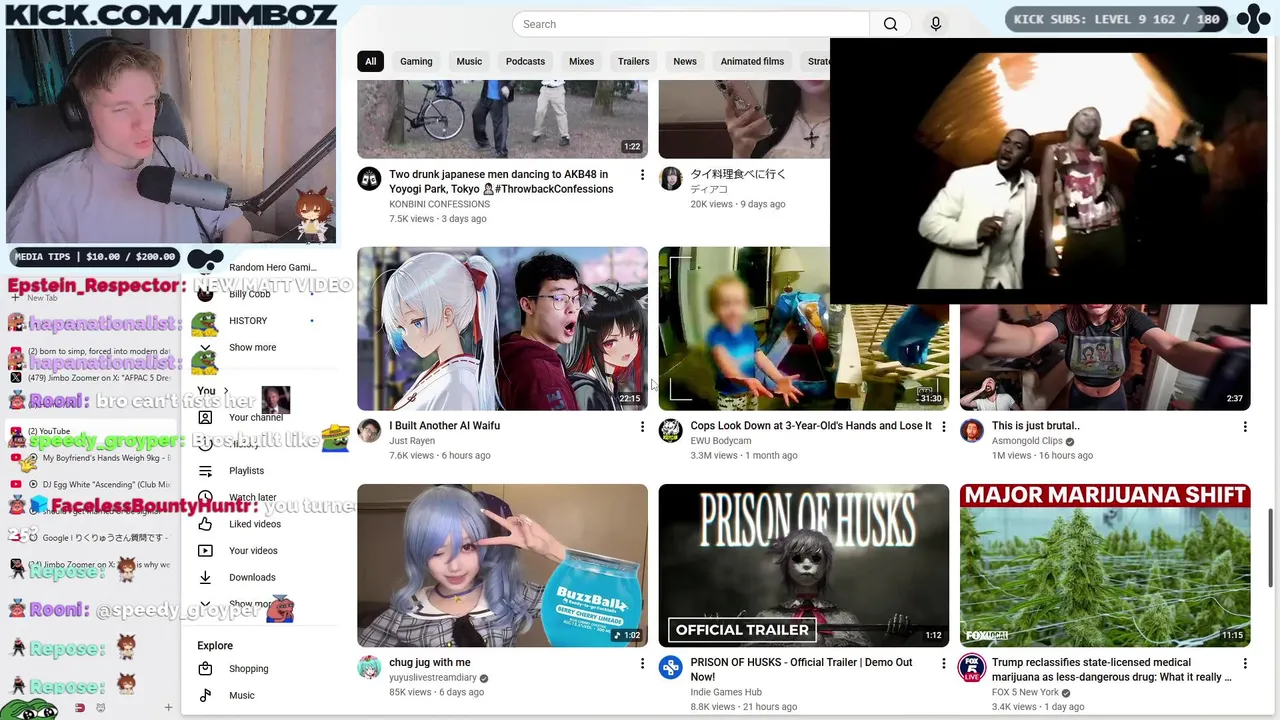Select the All filter chip
The width and height of the screenshot is (1280, 720).
pos(370,62)
